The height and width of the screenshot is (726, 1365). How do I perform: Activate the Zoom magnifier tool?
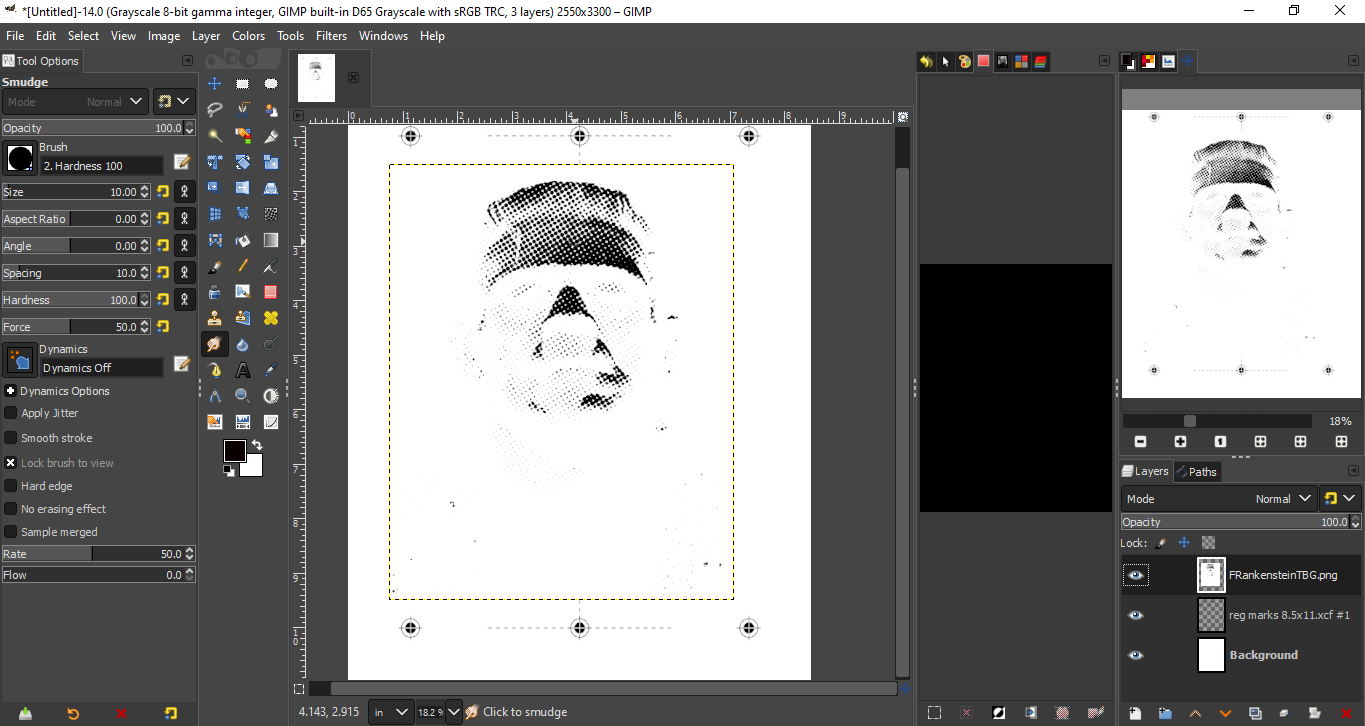point(242,395)
